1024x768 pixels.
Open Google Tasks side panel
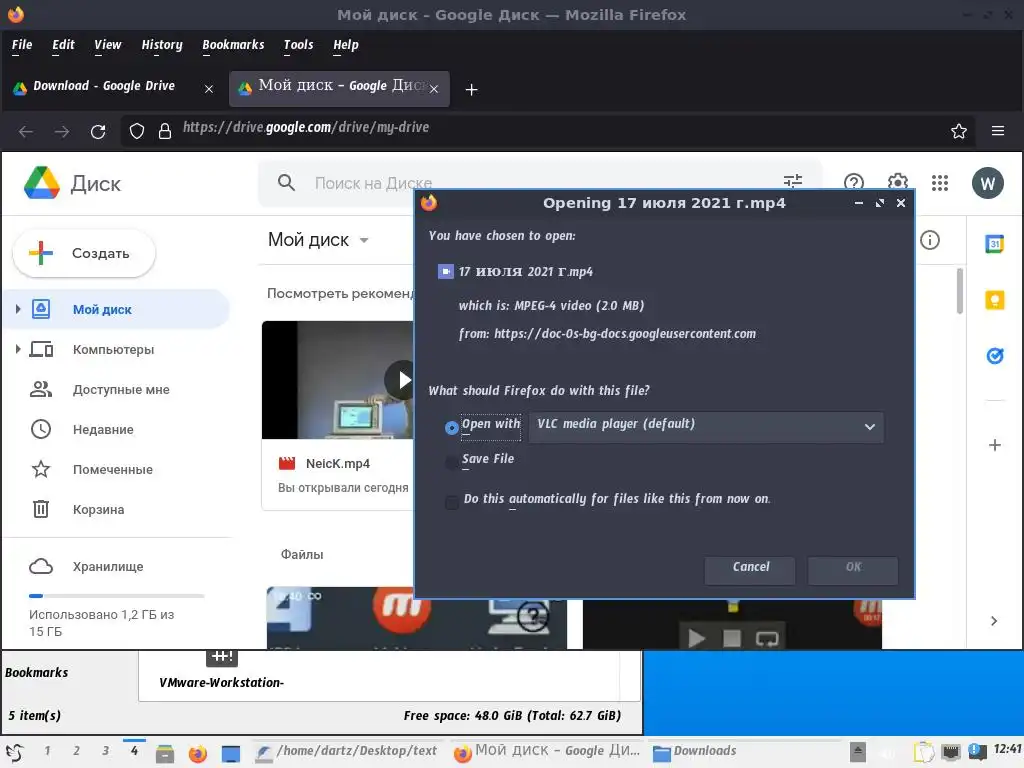point(994,356)
